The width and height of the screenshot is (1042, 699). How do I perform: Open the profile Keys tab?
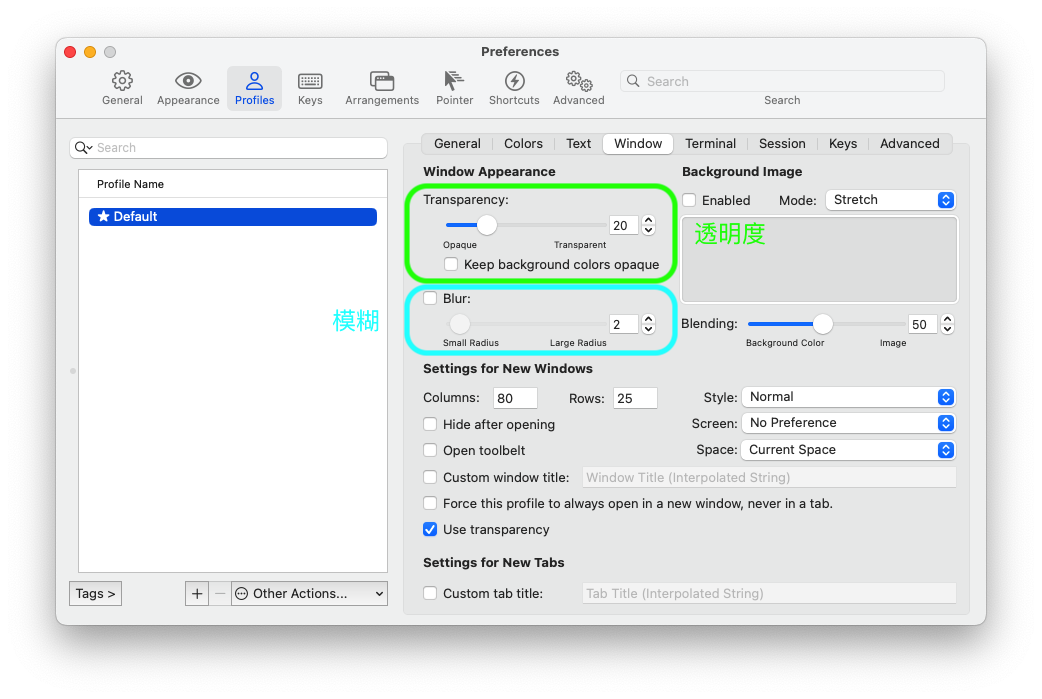(x=843, y=144)
